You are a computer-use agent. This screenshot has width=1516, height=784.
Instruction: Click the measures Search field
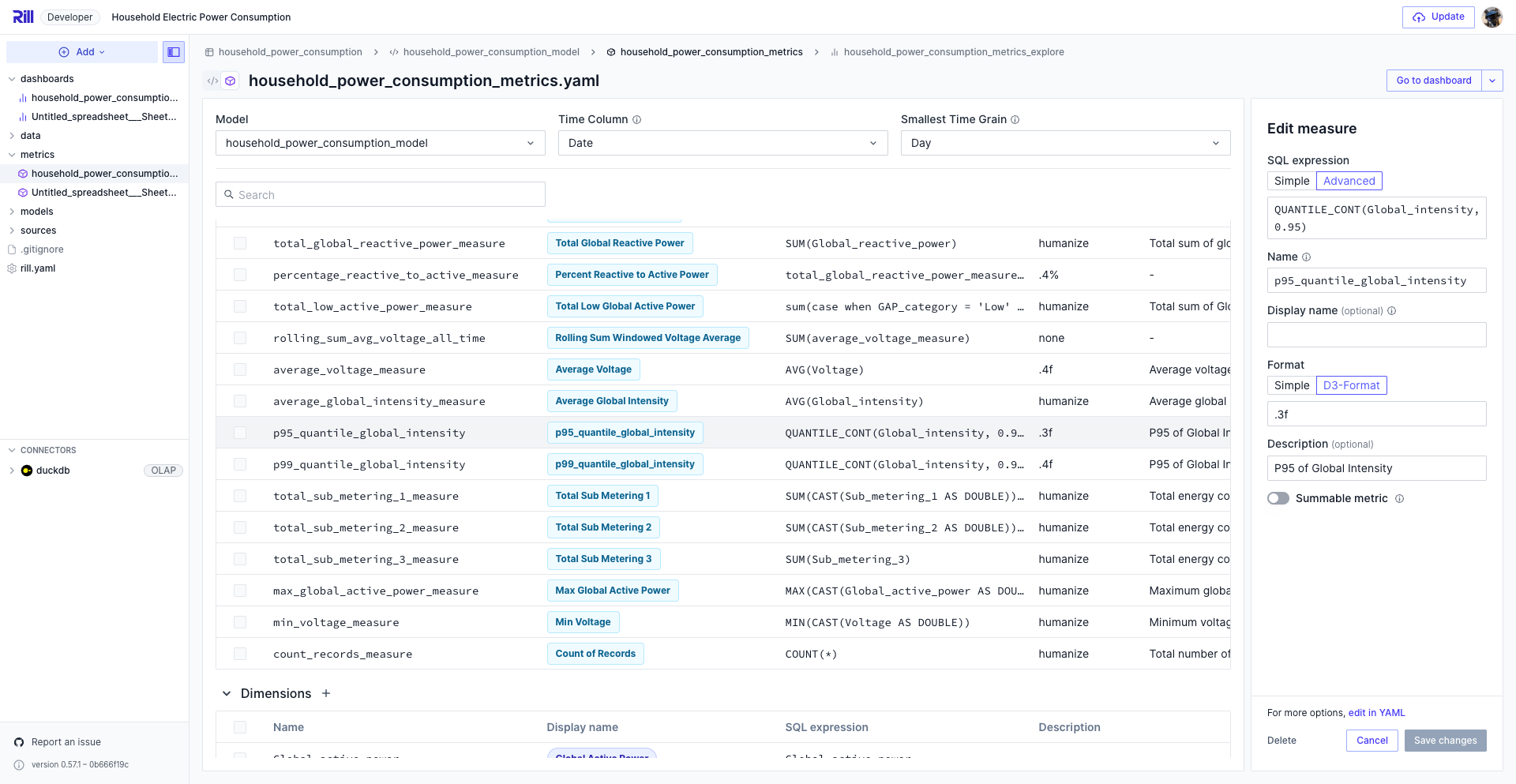point(381,195)
